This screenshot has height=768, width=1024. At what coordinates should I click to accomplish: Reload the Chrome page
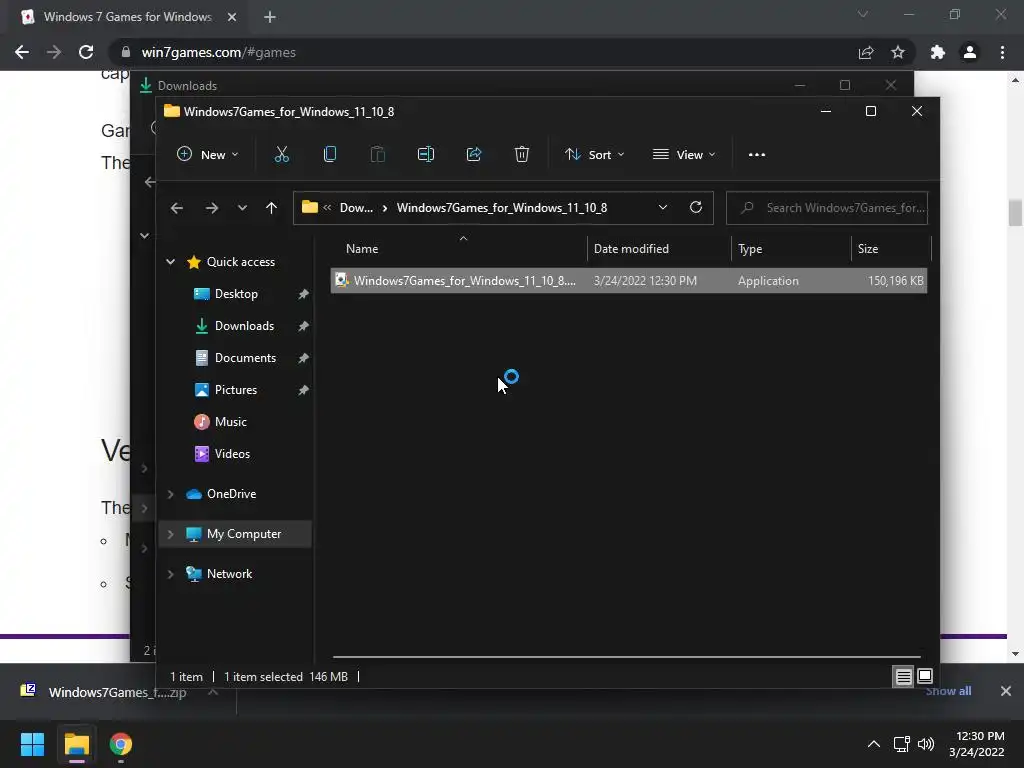pos(86,52)
